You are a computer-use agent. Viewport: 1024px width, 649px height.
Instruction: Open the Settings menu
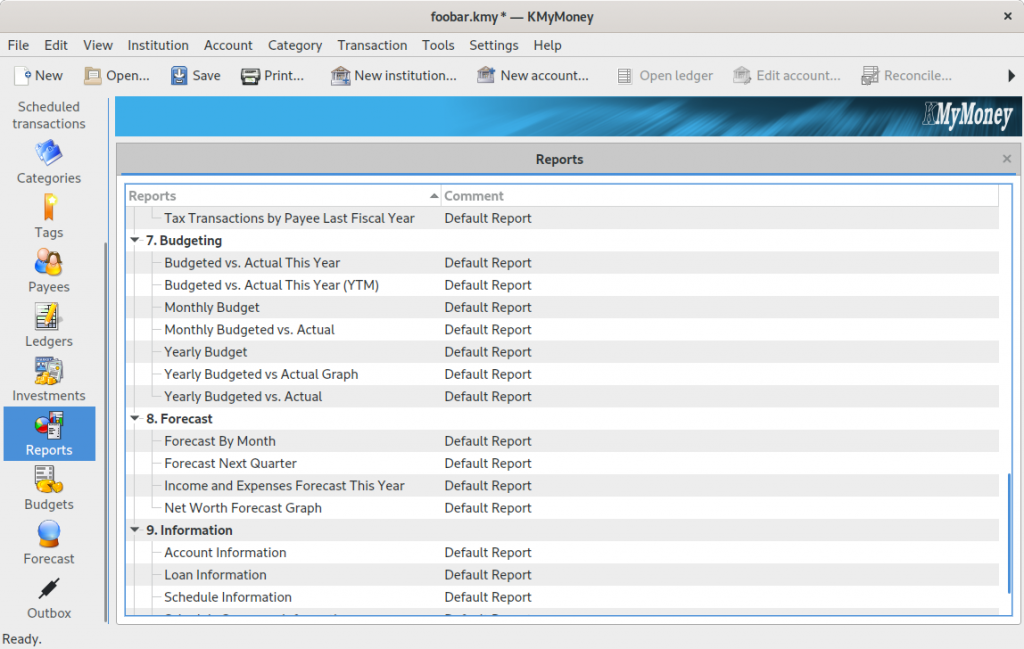(x=493, y=45)
